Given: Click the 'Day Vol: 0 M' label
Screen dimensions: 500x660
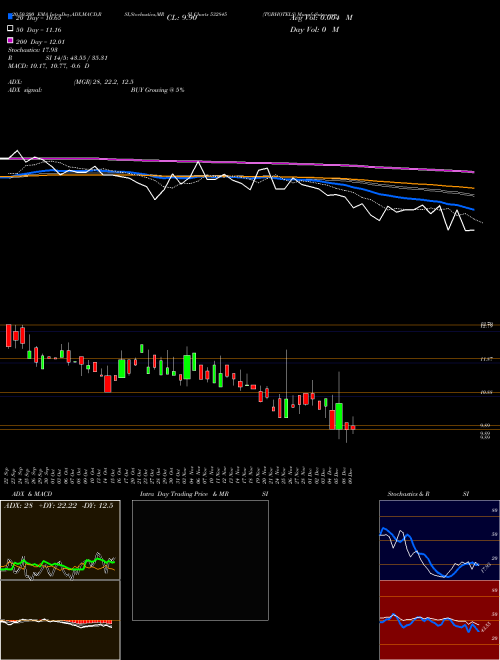Looking at the screenshot, I should tap(314, 29).
